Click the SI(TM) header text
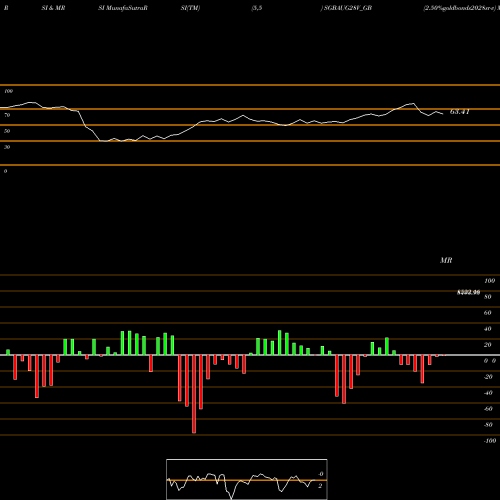500x500 pixels. (190, 8)
